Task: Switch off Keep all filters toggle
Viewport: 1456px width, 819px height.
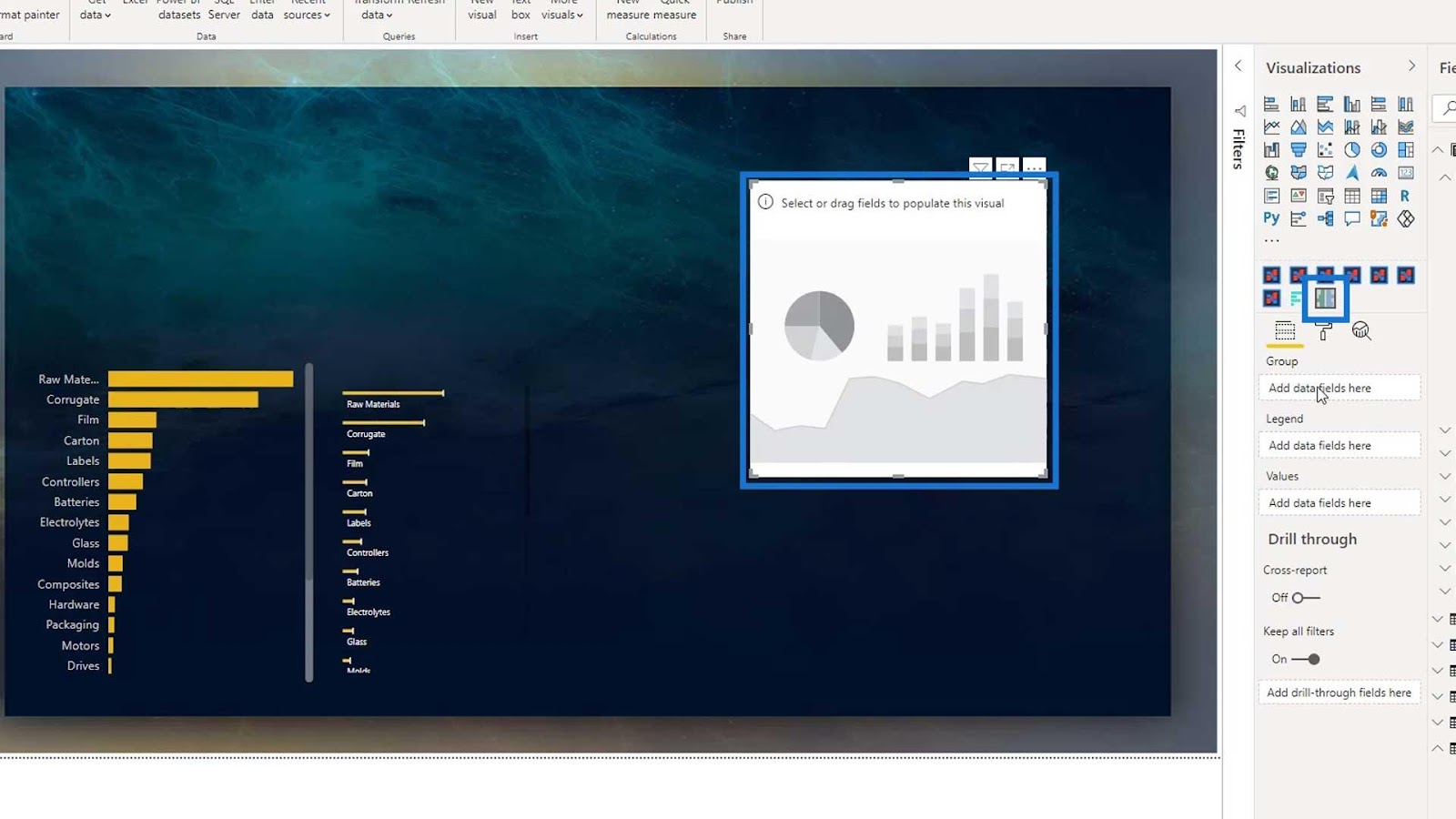Action: point(1306,659)
